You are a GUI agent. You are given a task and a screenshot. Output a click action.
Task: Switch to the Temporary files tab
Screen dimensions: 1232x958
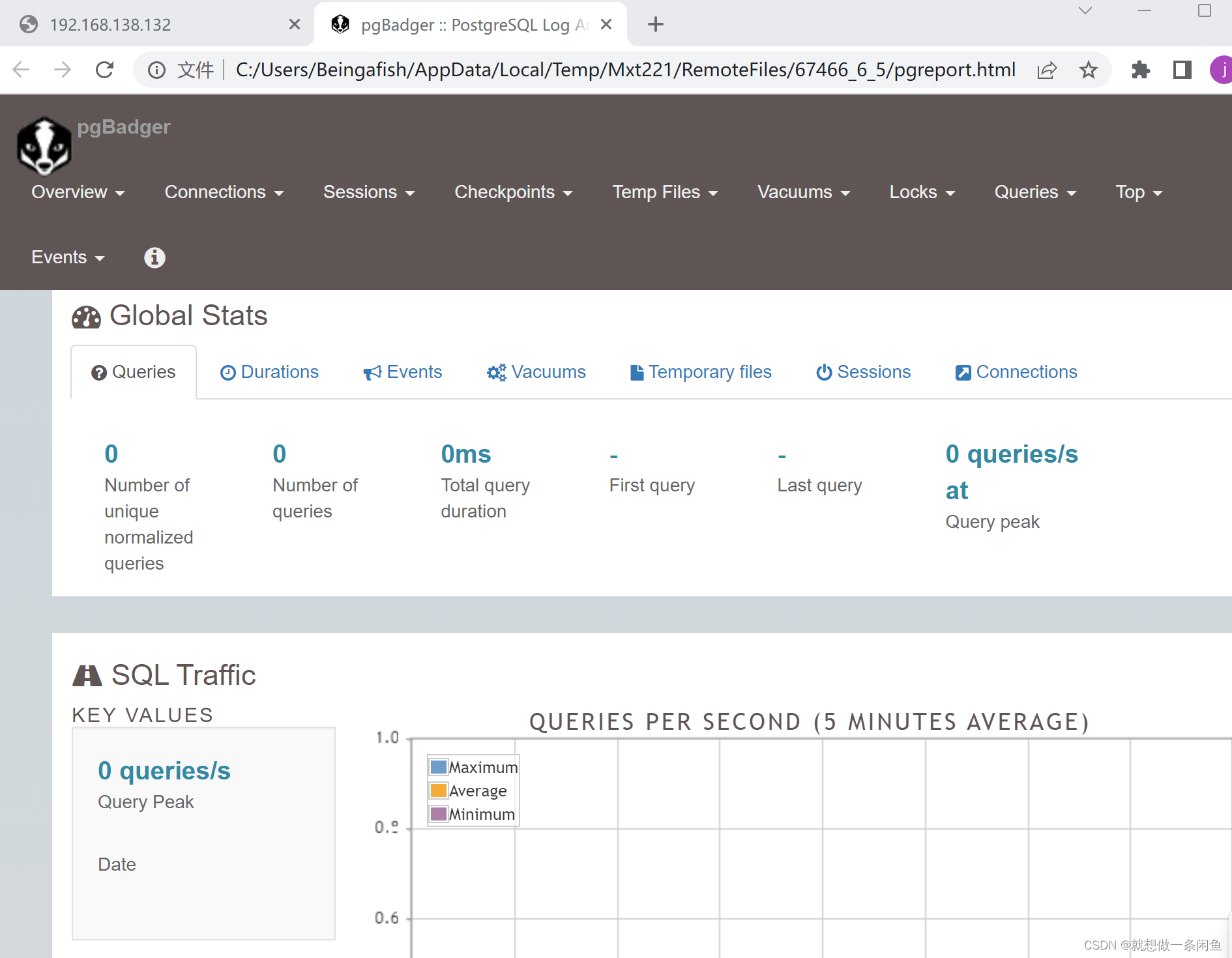(x=701, y=372)
